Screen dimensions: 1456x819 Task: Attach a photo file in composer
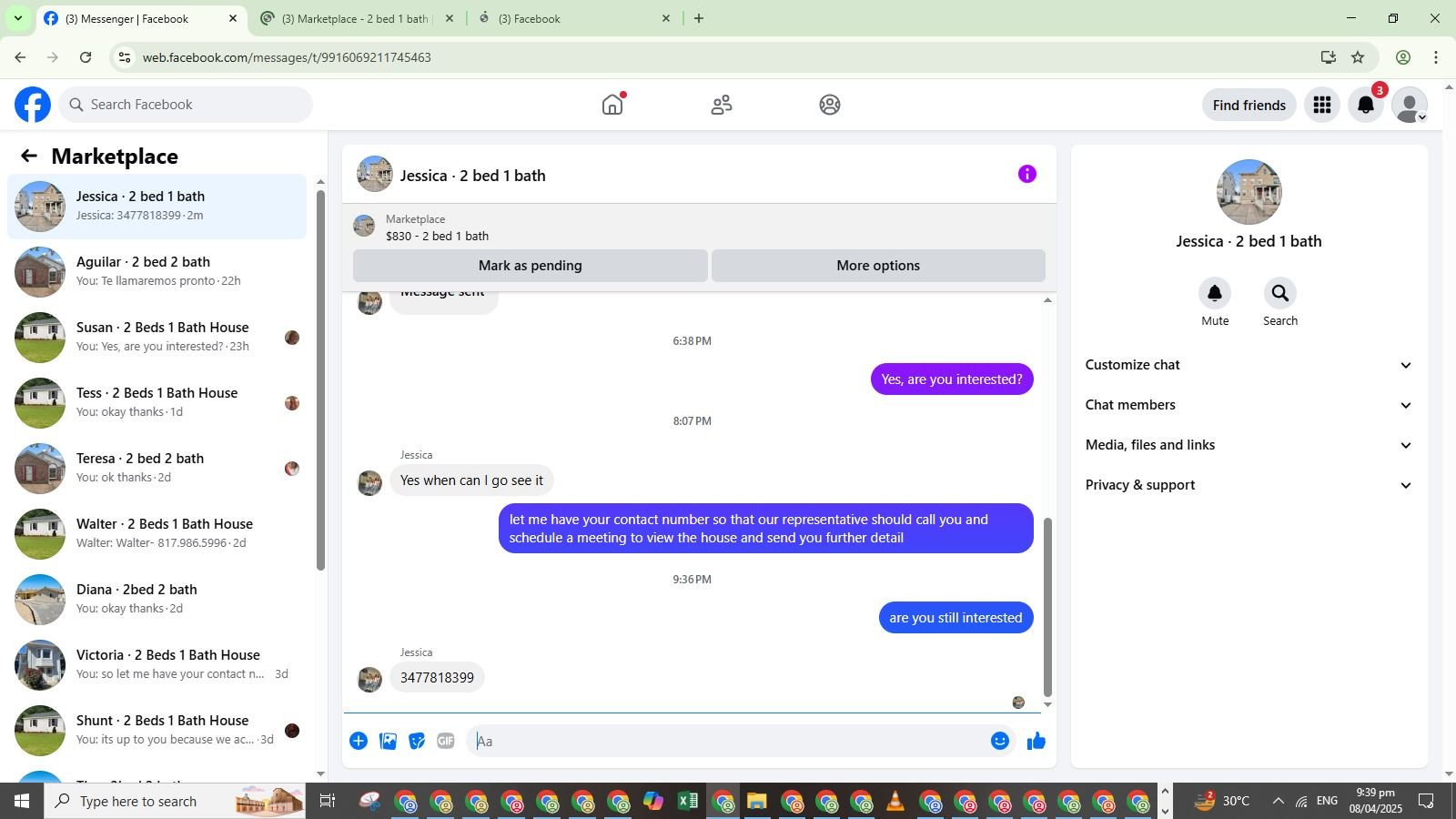tap(388, 741)
